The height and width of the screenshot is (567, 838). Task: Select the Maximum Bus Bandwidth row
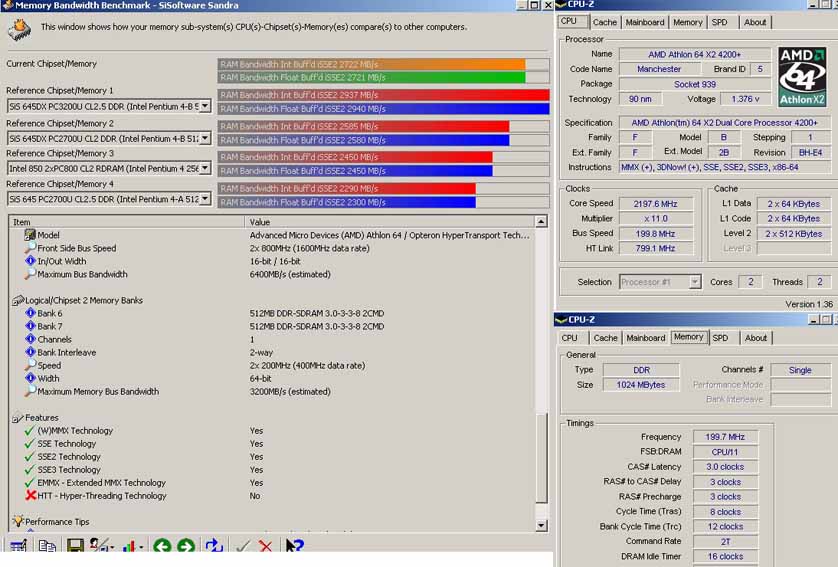click(x=272, y=274)
